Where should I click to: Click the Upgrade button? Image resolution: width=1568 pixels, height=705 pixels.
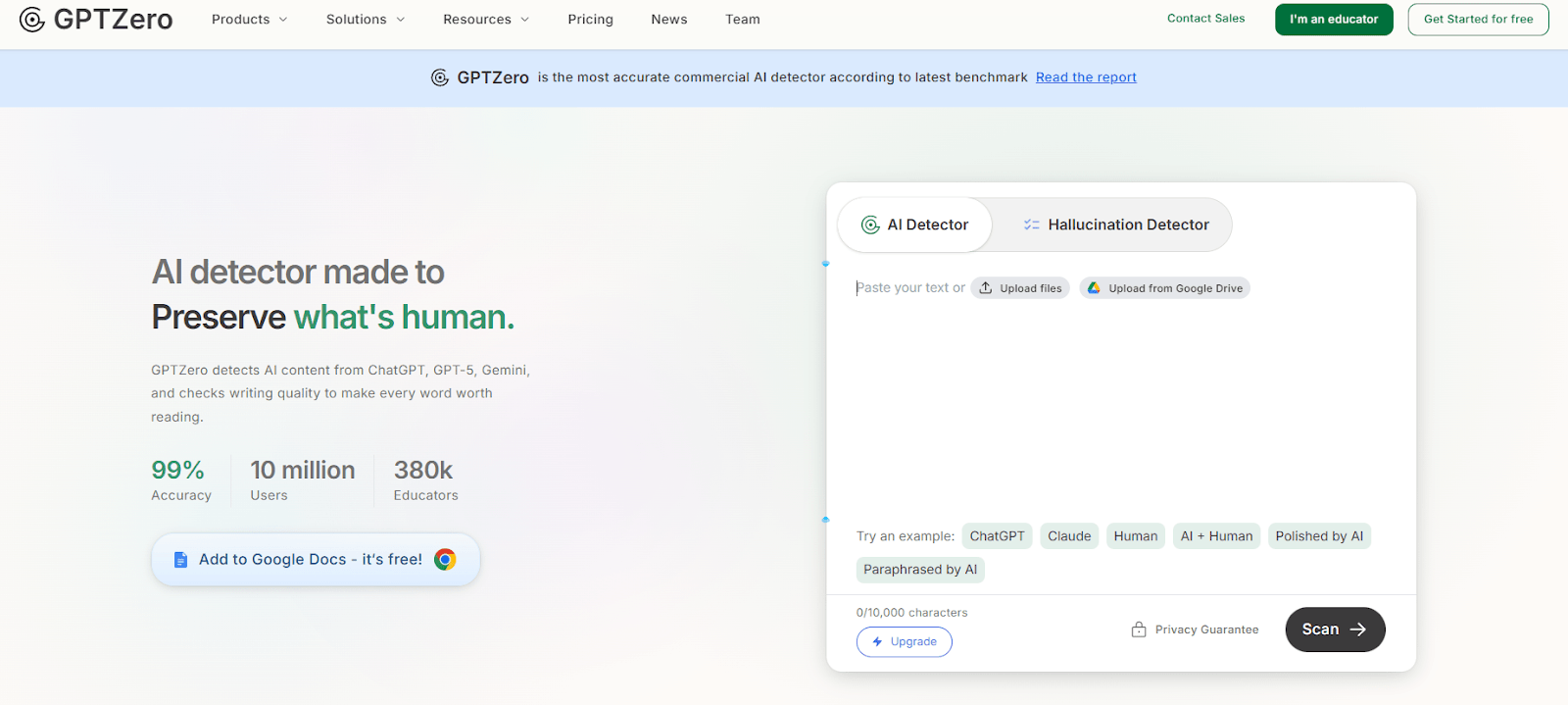click(905, 642)
